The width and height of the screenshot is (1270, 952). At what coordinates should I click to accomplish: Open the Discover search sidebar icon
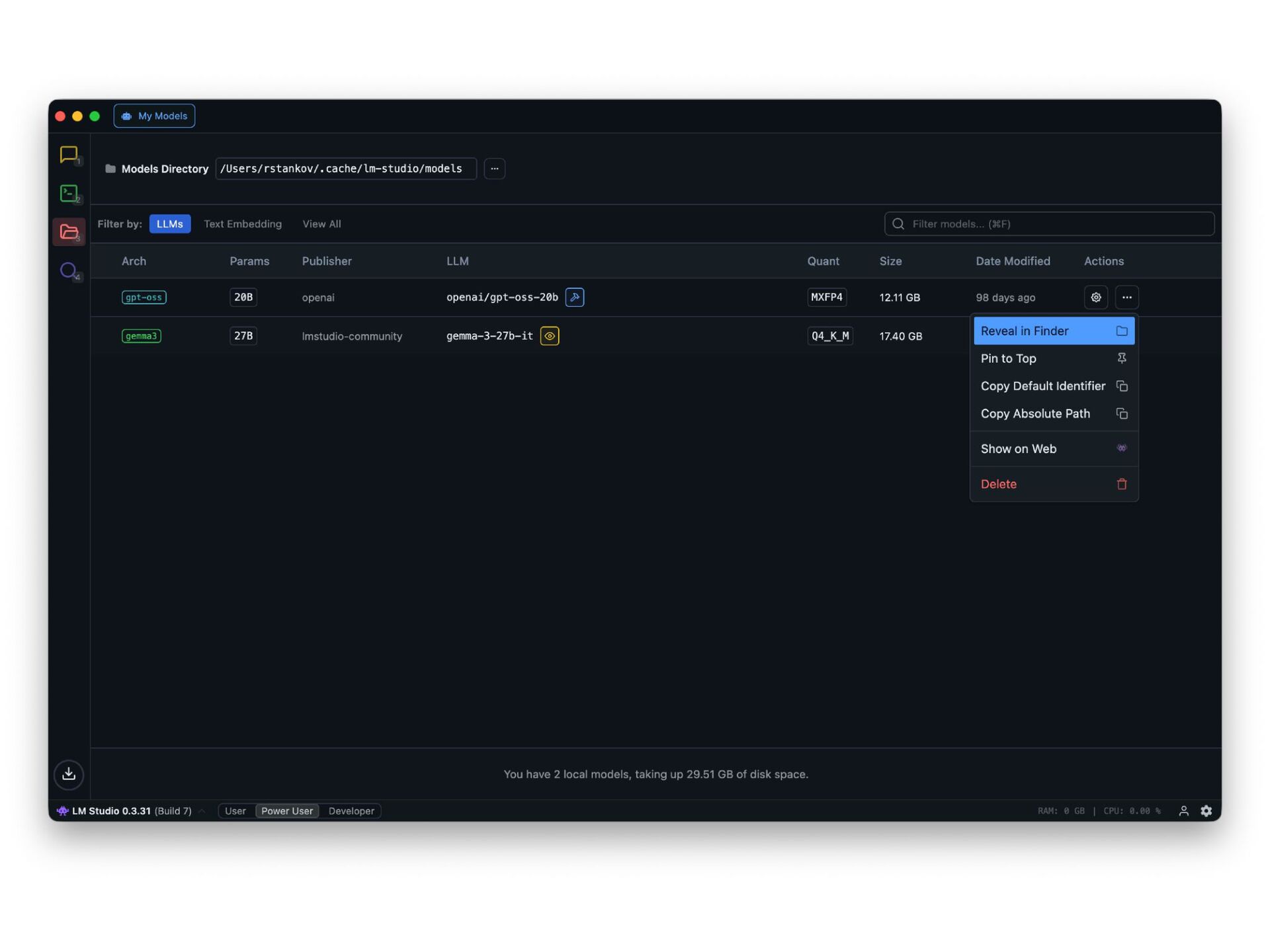69,270
